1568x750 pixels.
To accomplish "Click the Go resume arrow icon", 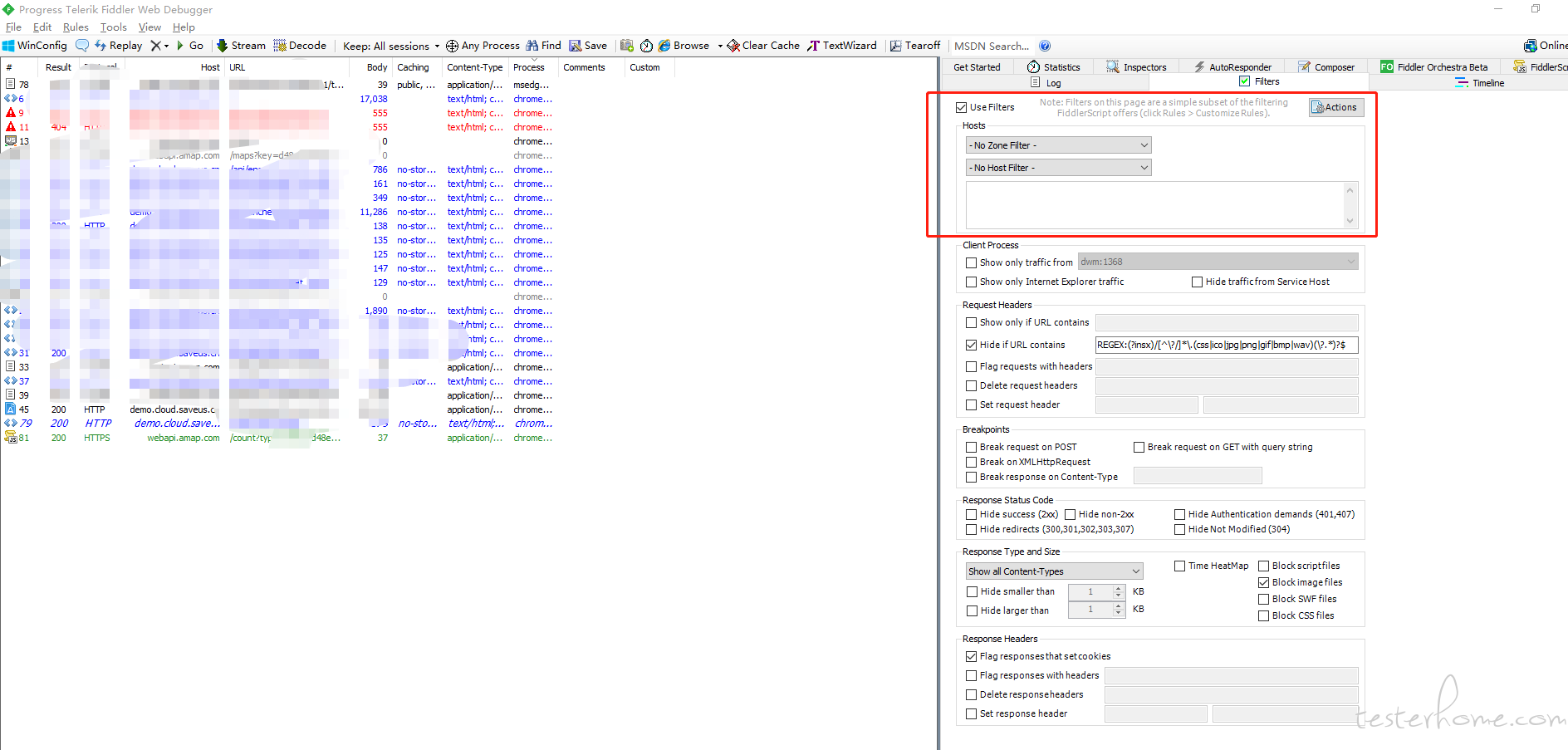I will [180, 46].
